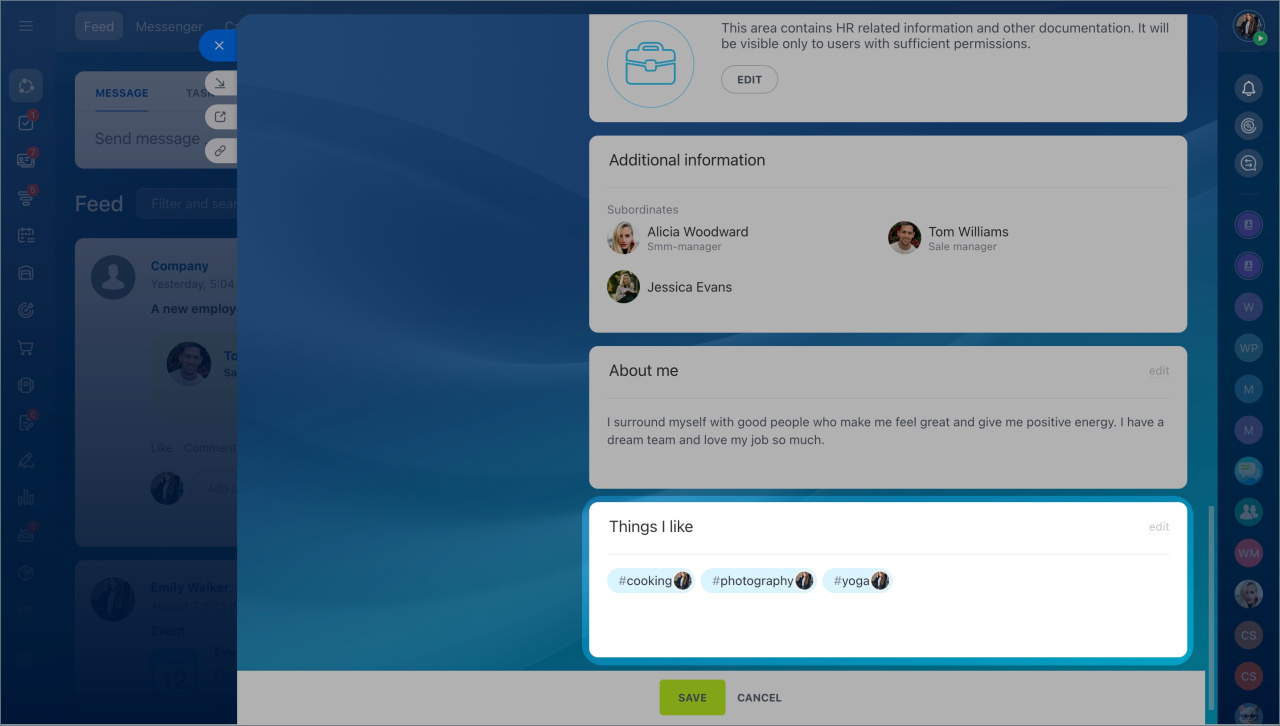The image size is (1280, 726).
Task: Click Alicia Woodward's avatar photo
Action: [x=623, y=238]
